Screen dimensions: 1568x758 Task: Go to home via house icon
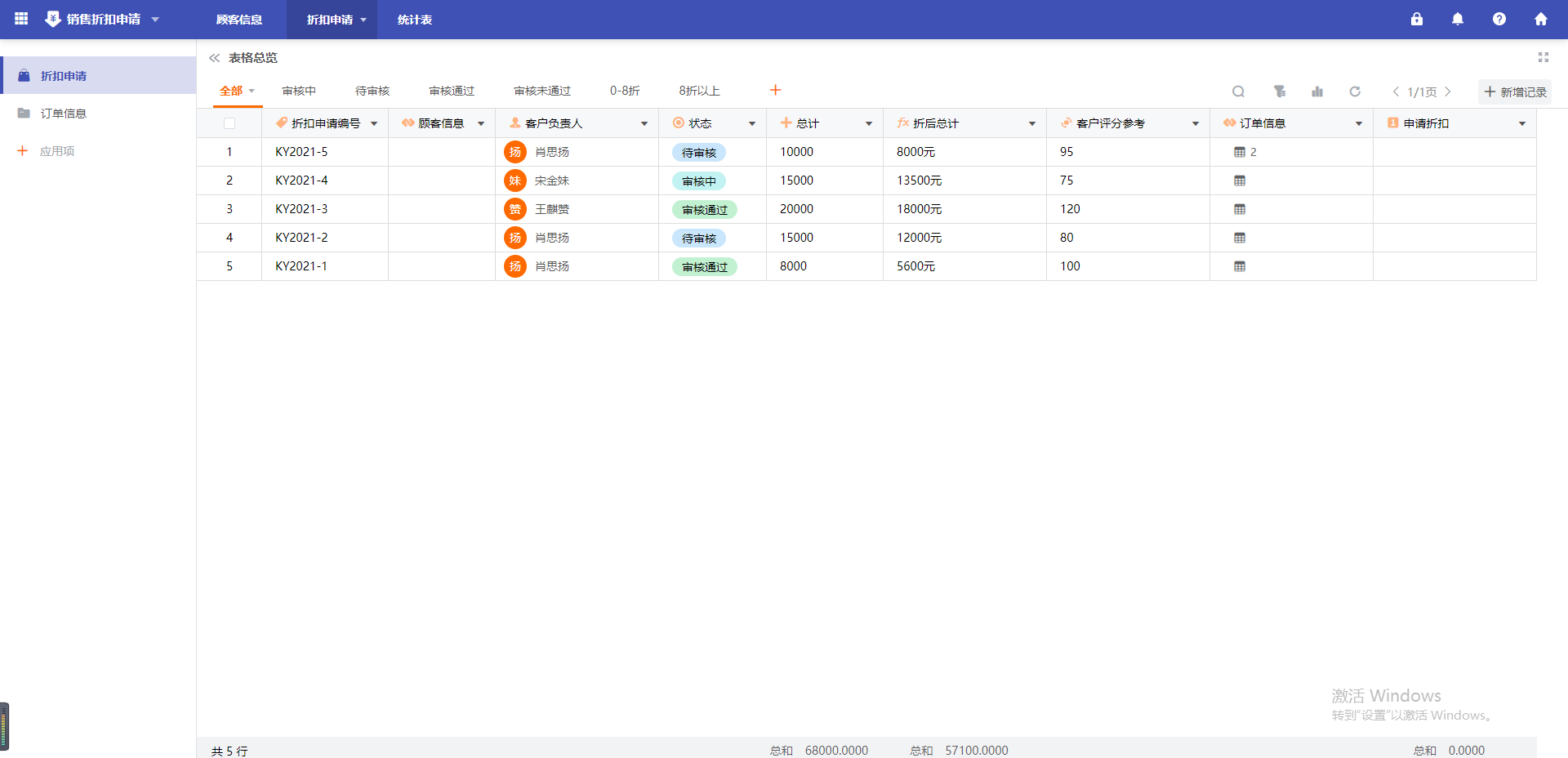coord(1541,19)
